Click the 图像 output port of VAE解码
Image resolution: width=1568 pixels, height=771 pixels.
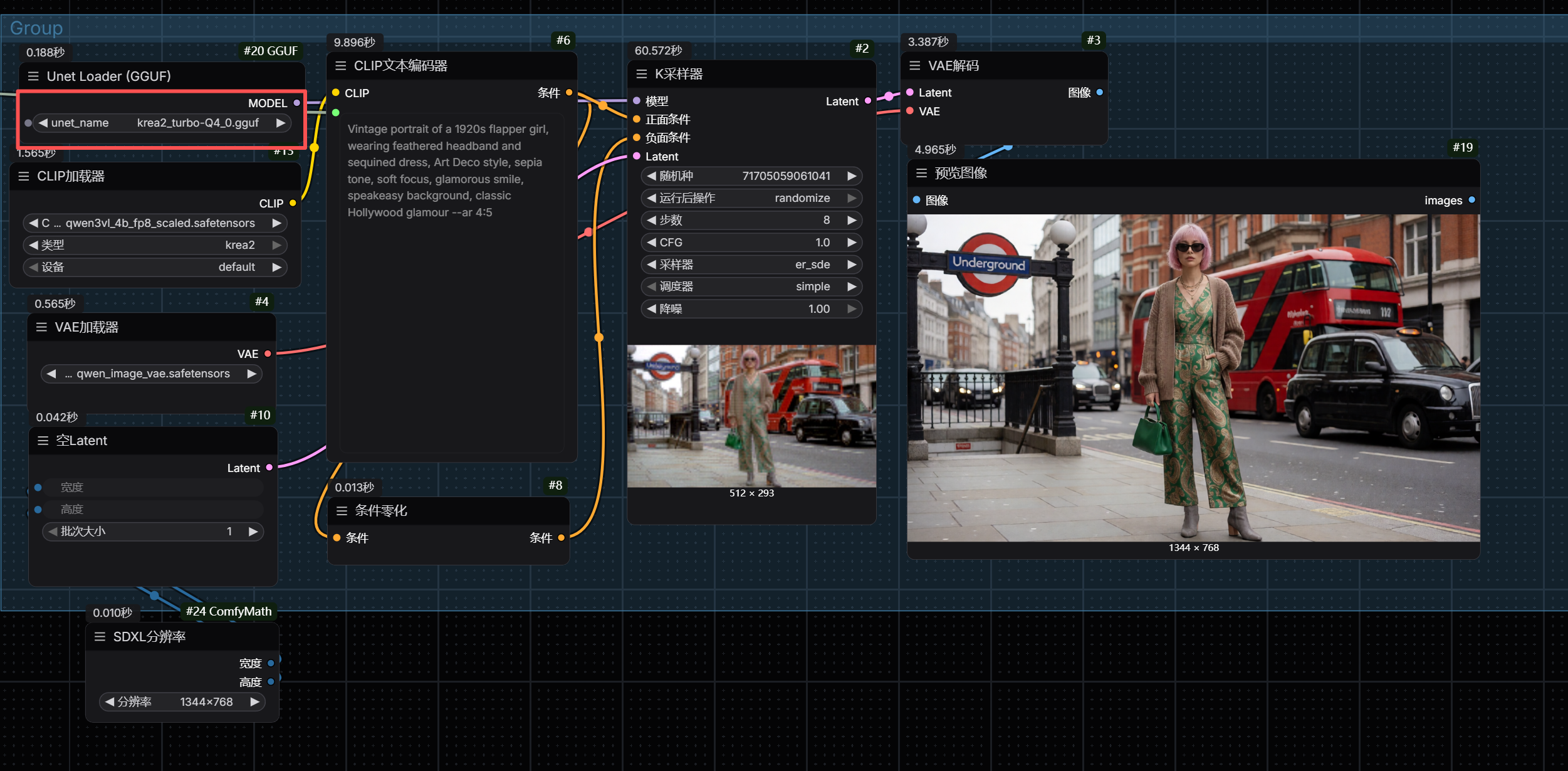coord(1100,92)
